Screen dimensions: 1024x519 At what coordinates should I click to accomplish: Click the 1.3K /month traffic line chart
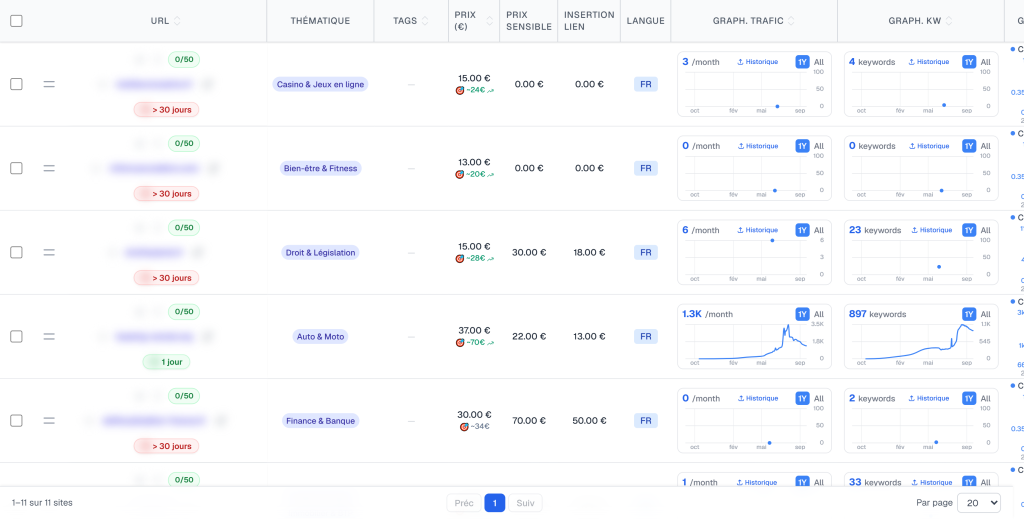click(x=751, y=342)
